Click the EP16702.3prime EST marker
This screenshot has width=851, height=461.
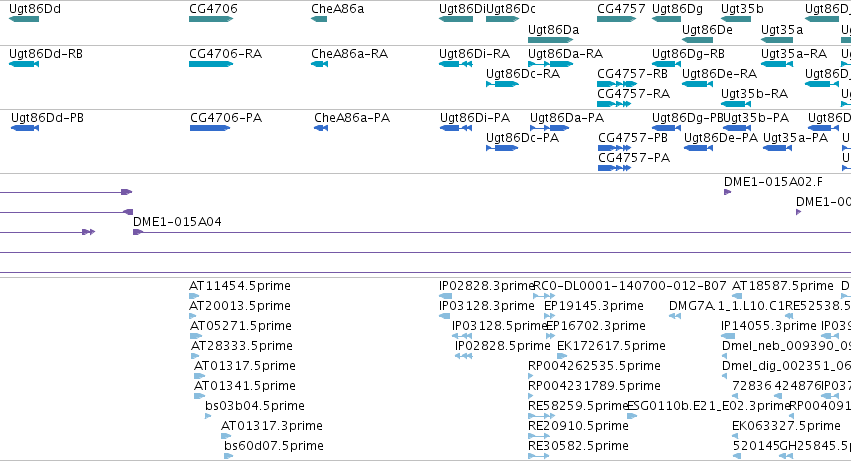point(550,336)
